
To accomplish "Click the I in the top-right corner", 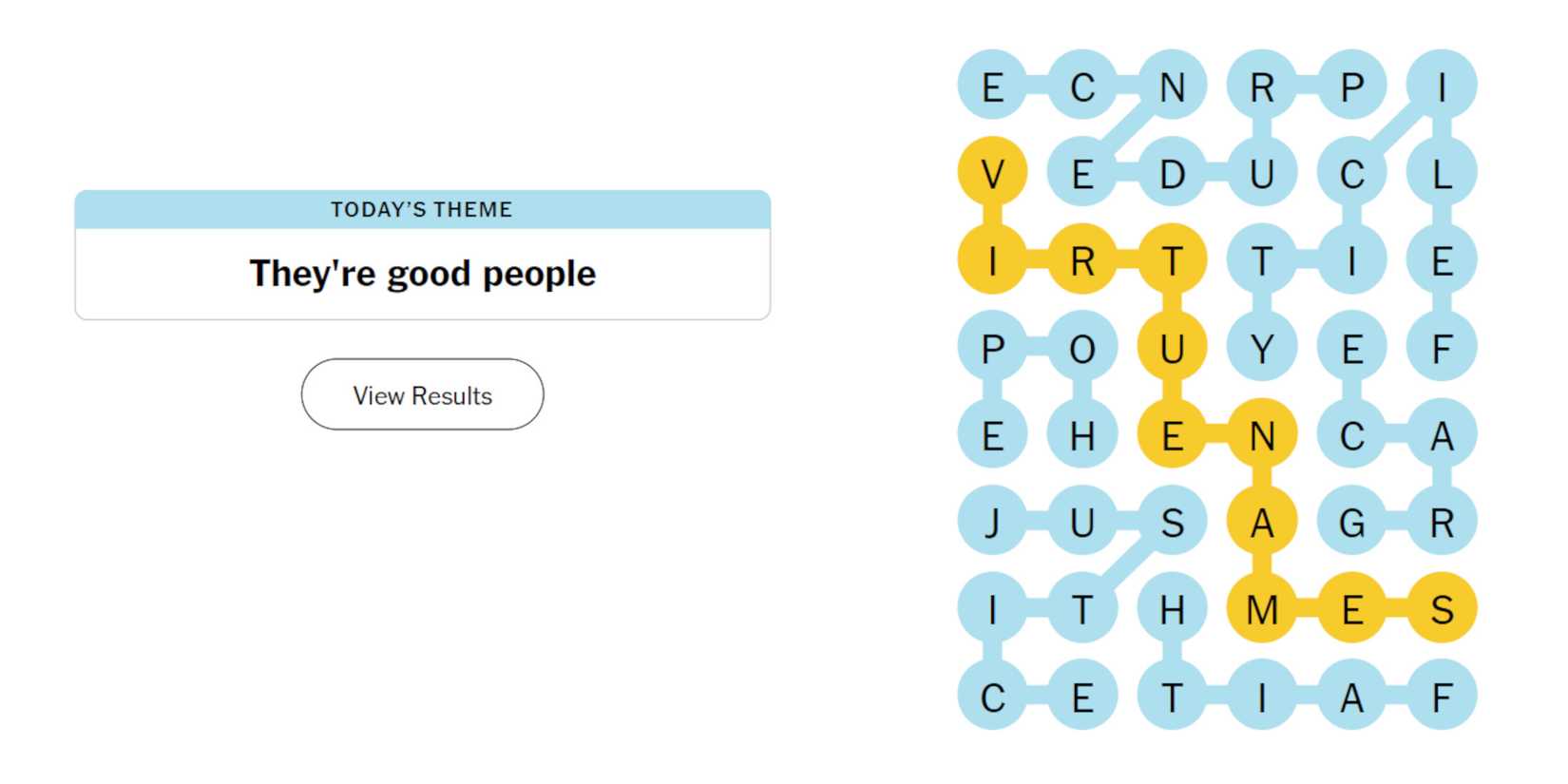I will click(x=1442, y=87).
